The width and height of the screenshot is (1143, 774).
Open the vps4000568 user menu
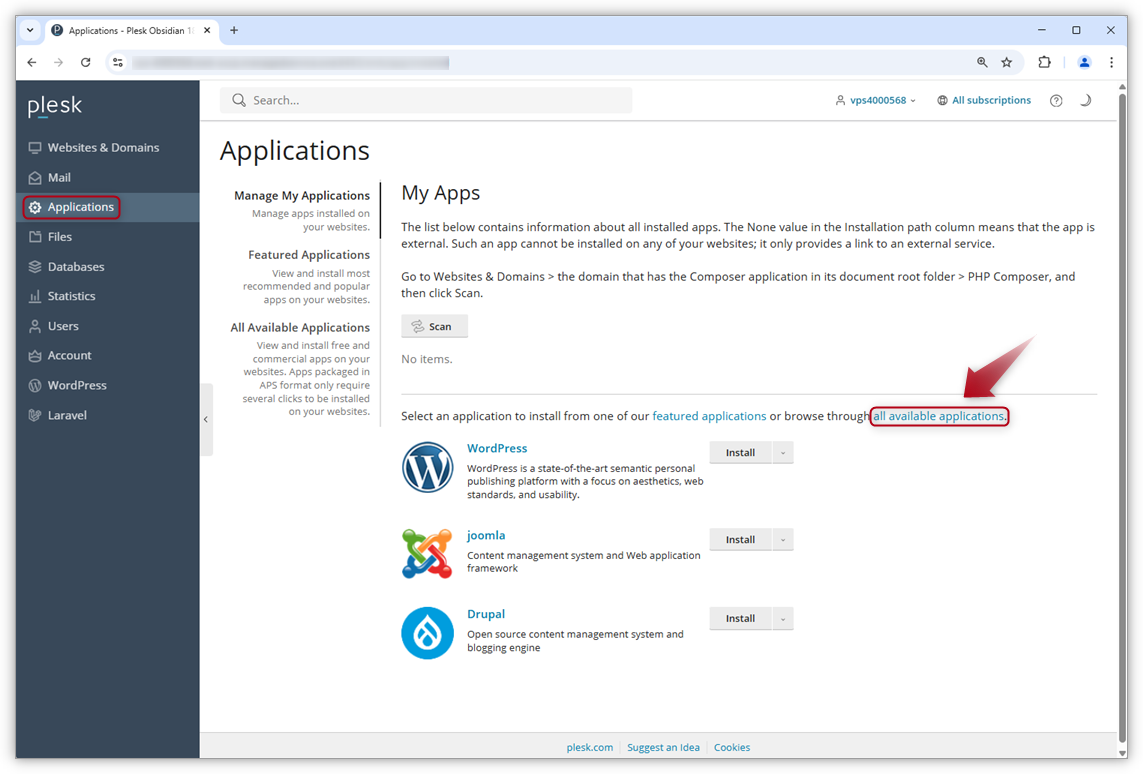[875, 99]
